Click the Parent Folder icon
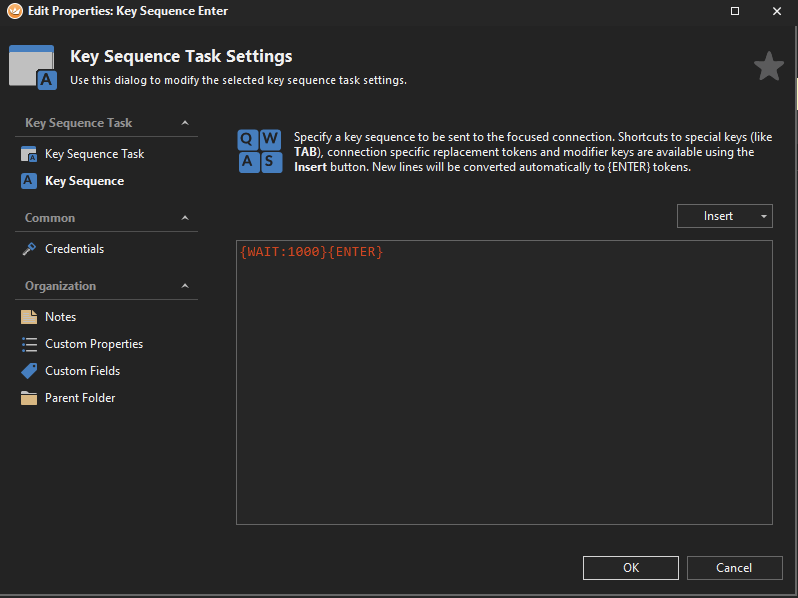Screen dimensions: 798x598 pyautogui.click(x=29, y=398)
